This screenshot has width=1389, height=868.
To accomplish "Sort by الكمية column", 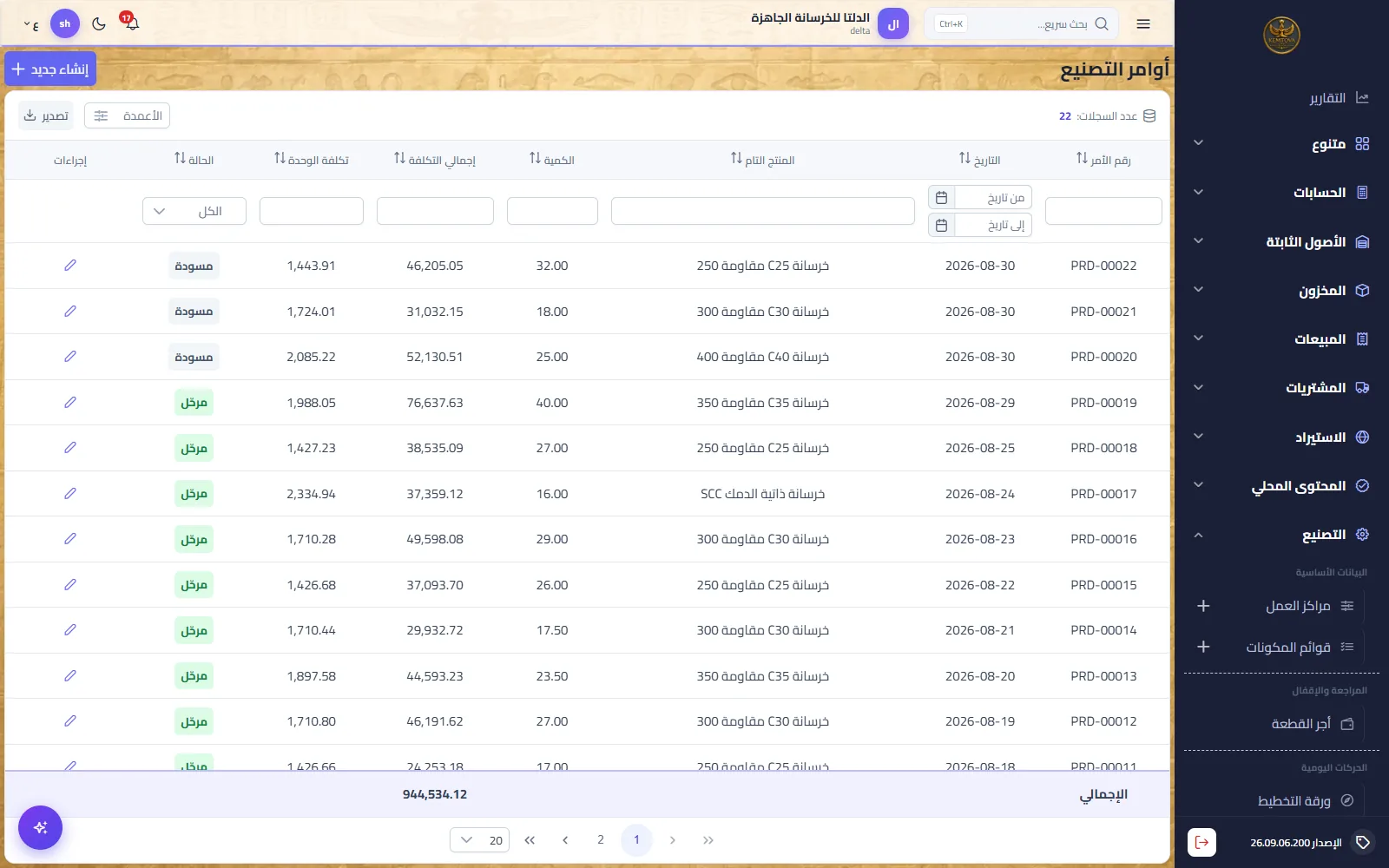I will (x=535, y=158).
